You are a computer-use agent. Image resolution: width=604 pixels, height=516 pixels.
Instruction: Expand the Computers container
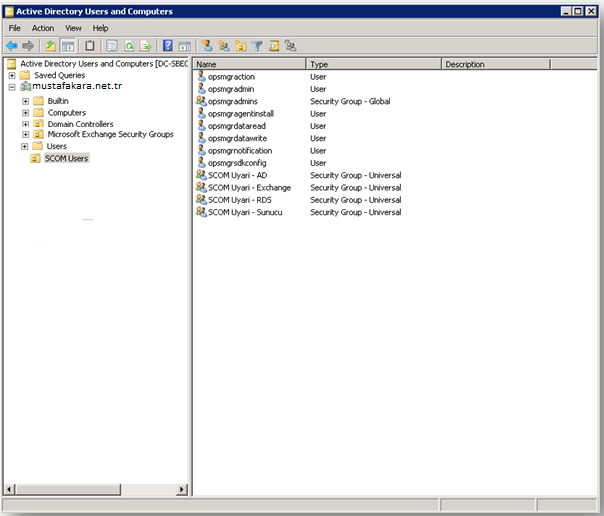pyautogui.click(x=25, y=113)
